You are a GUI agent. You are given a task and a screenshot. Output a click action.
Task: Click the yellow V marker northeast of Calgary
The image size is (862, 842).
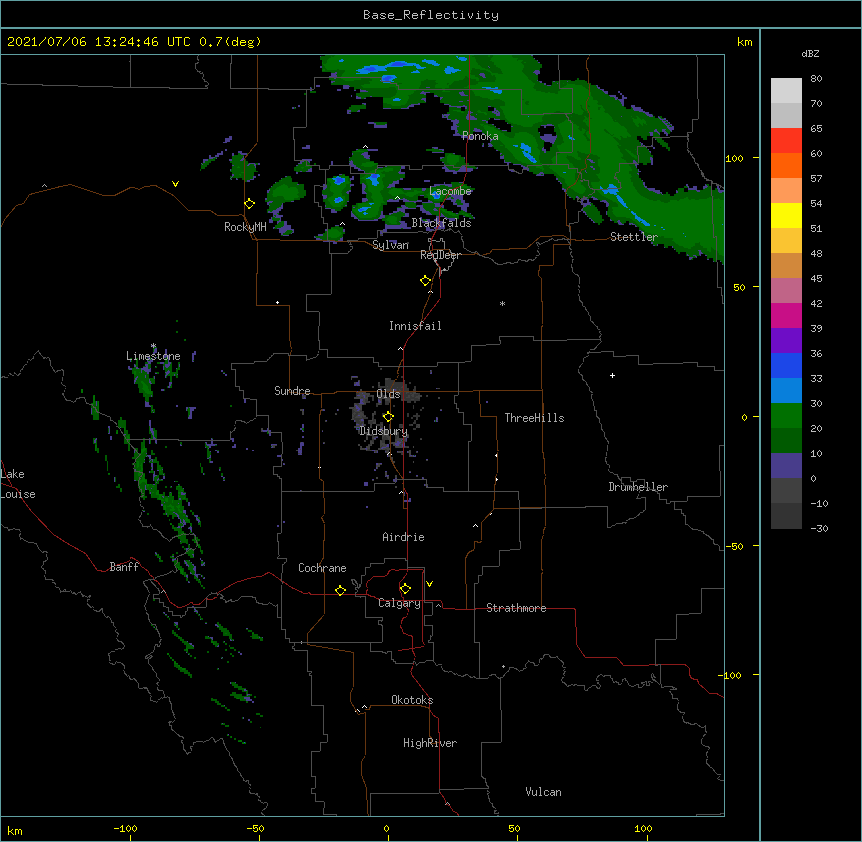(x=429, y=584)
